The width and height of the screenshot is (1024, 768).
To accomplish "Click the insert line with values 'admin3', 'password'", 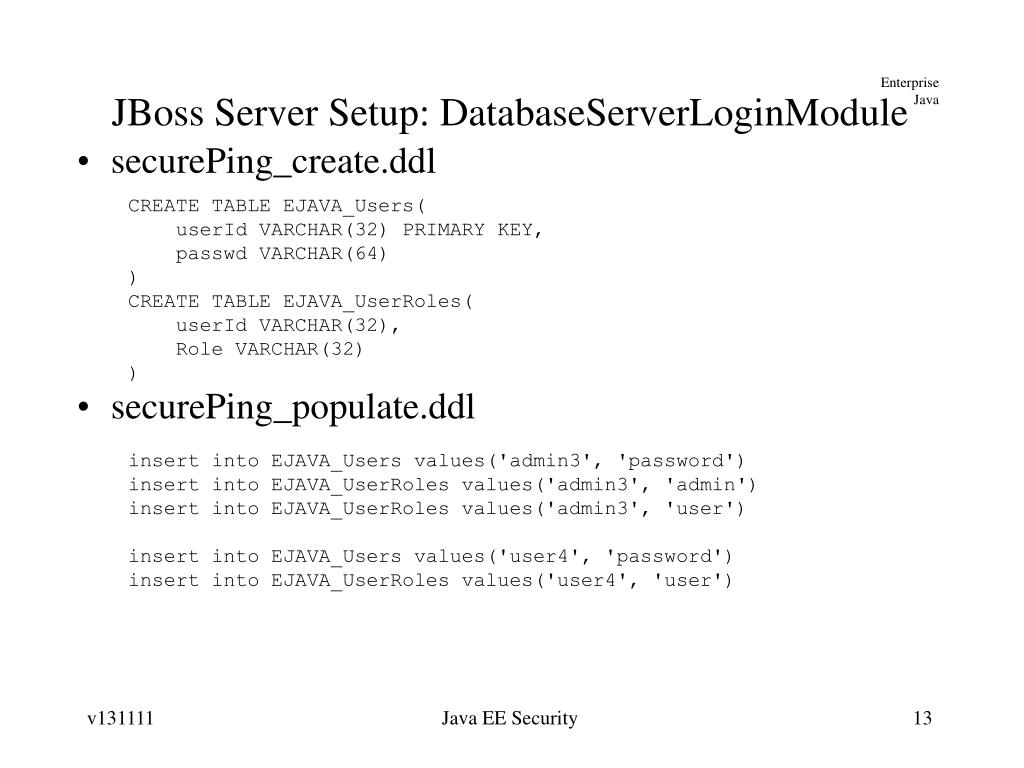I will [436, 461].
